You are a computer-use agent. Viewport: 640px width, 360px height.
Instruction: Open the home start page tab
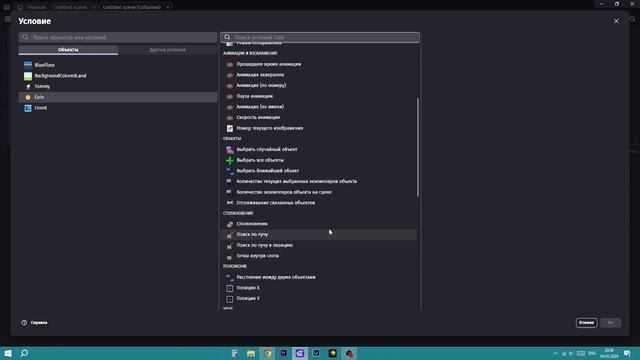[x=32, y=7]
